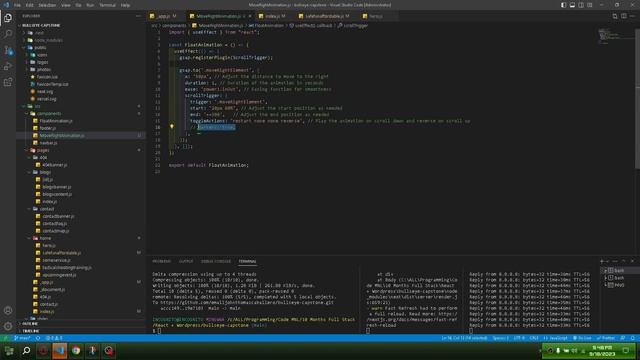This screenshot has width=640, height=360.
Task: Click the UTF-8 encoding button
Action: click(x=519, y=338)
